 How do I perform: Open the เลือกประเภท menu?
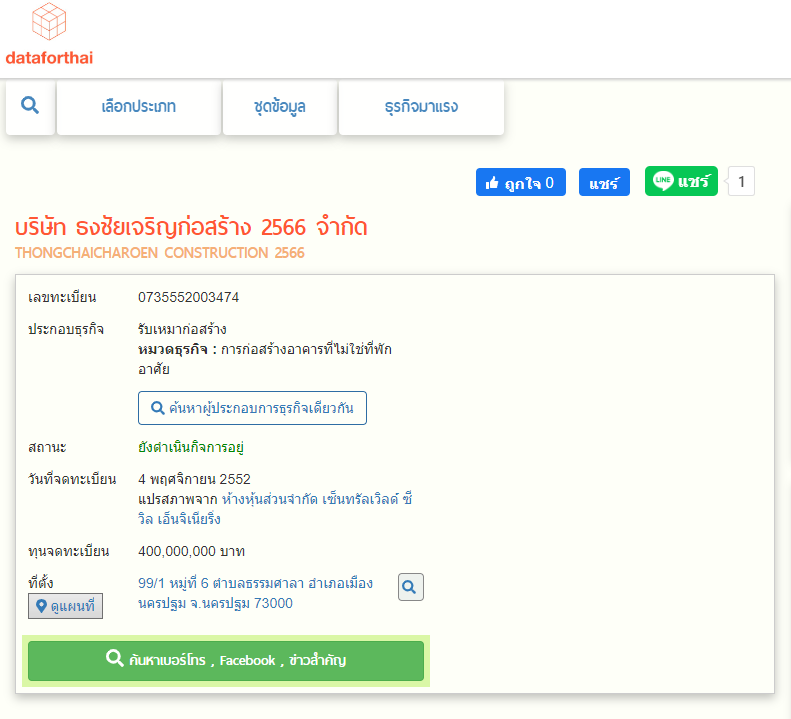click(138, 106)
